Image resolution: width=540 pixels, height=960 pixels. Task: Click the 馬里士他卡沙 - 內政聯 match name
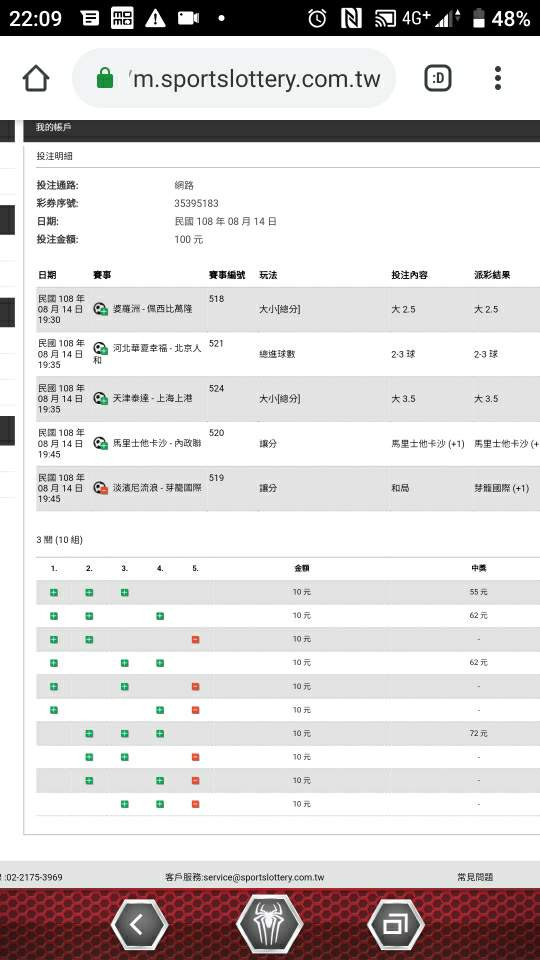point(157,443)
